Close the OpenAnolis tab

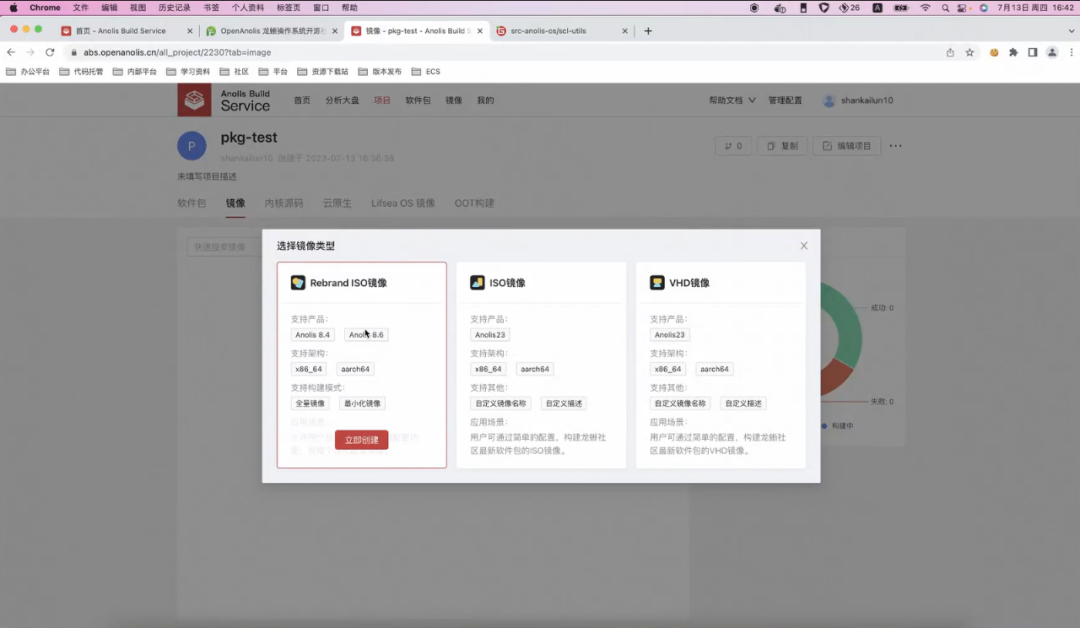pyautogui.click(x=335, y=31)
